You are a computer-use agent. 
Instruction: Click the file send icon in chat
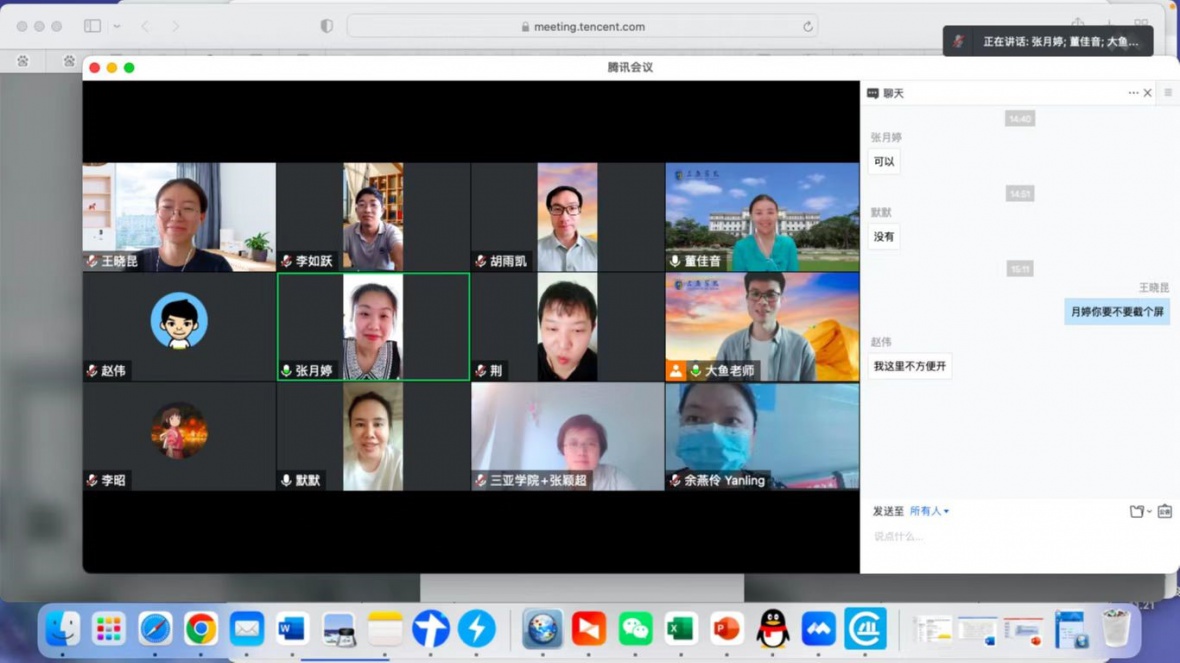(1136, 511)
